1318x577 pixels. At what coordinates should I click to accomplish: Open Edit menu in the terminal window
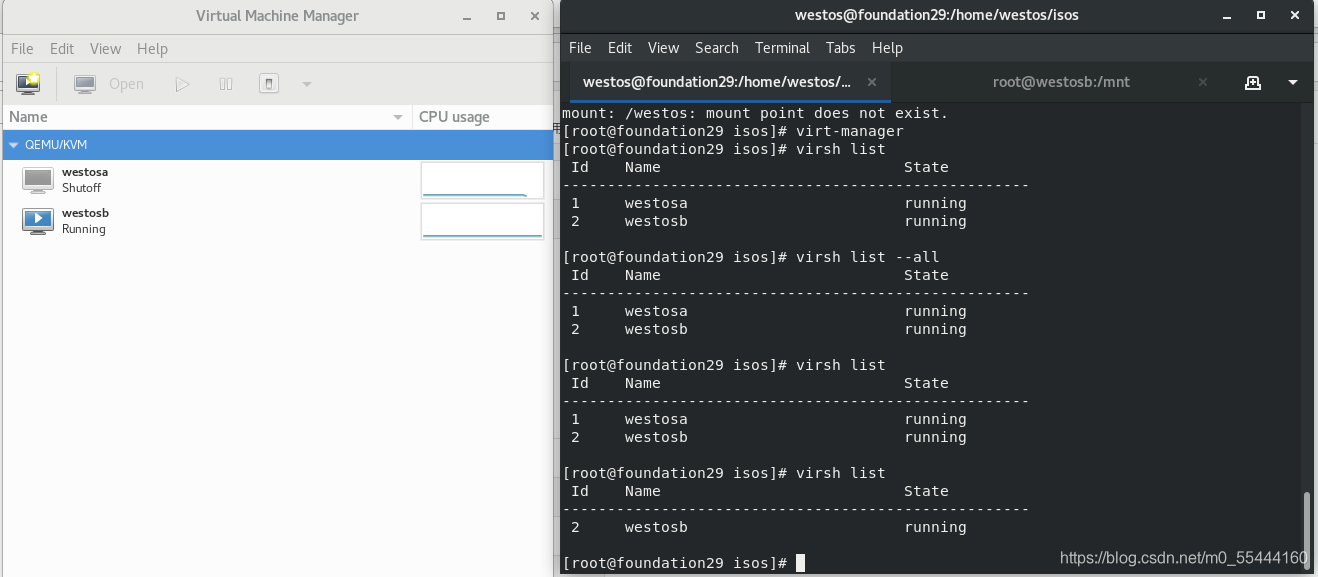pos(620,47)
